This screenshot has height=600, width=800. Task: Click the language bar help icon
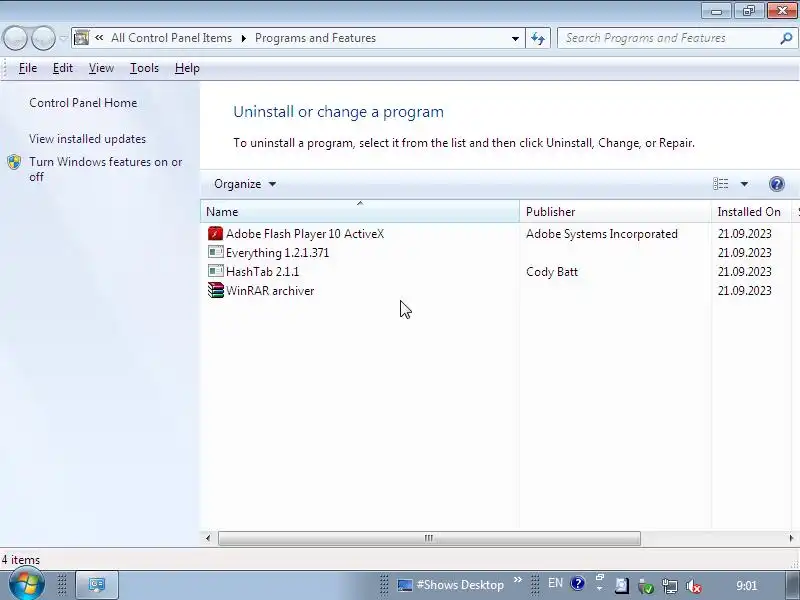coord(578,583)
